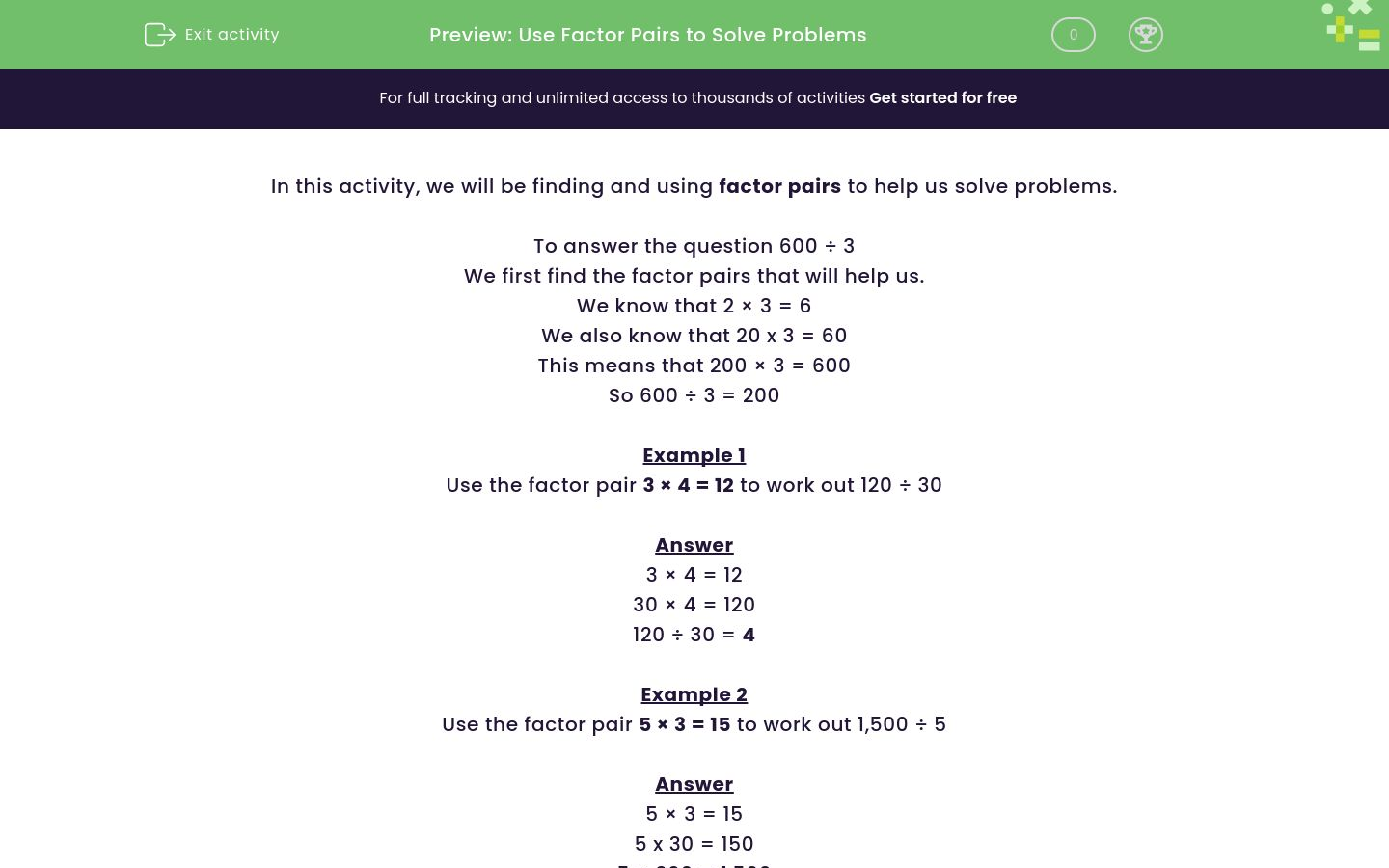The height and width of the screenshot is (868, 1389).
Task: Select the arrow inside the exit icon
Action: [164, 35]
